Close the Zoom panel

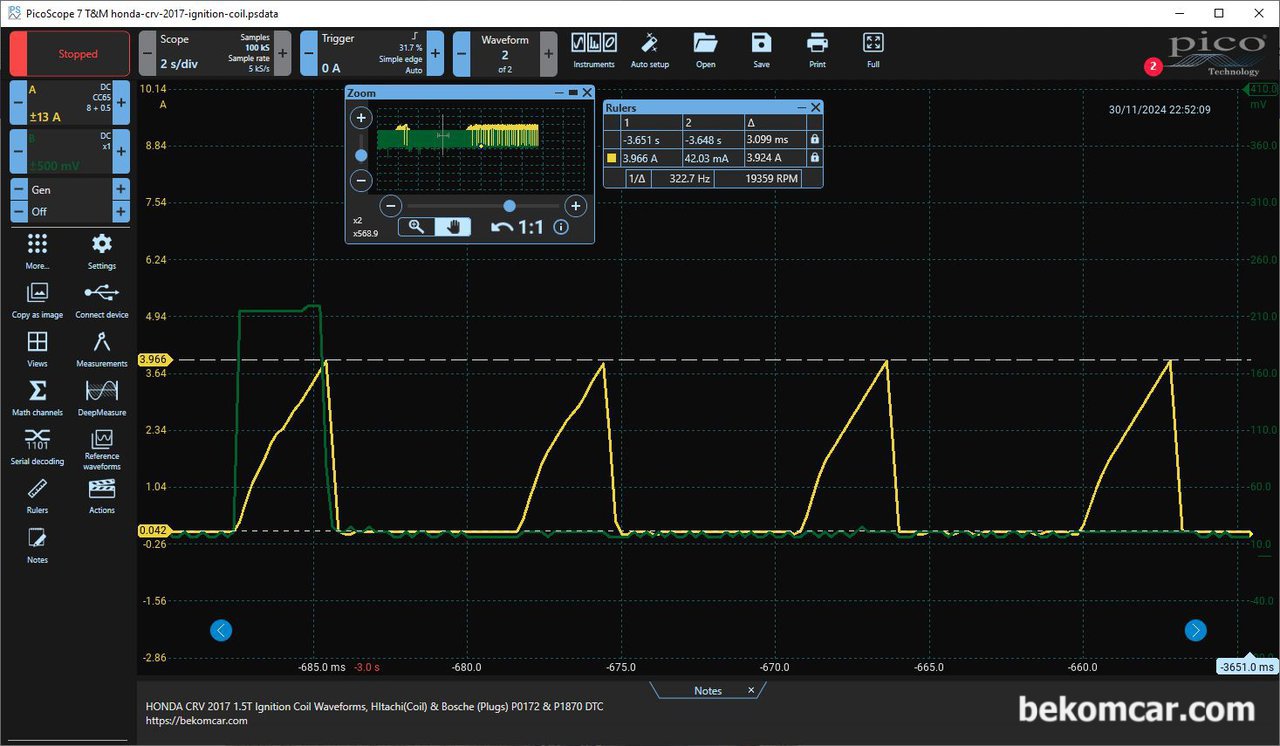click(587, 92)
